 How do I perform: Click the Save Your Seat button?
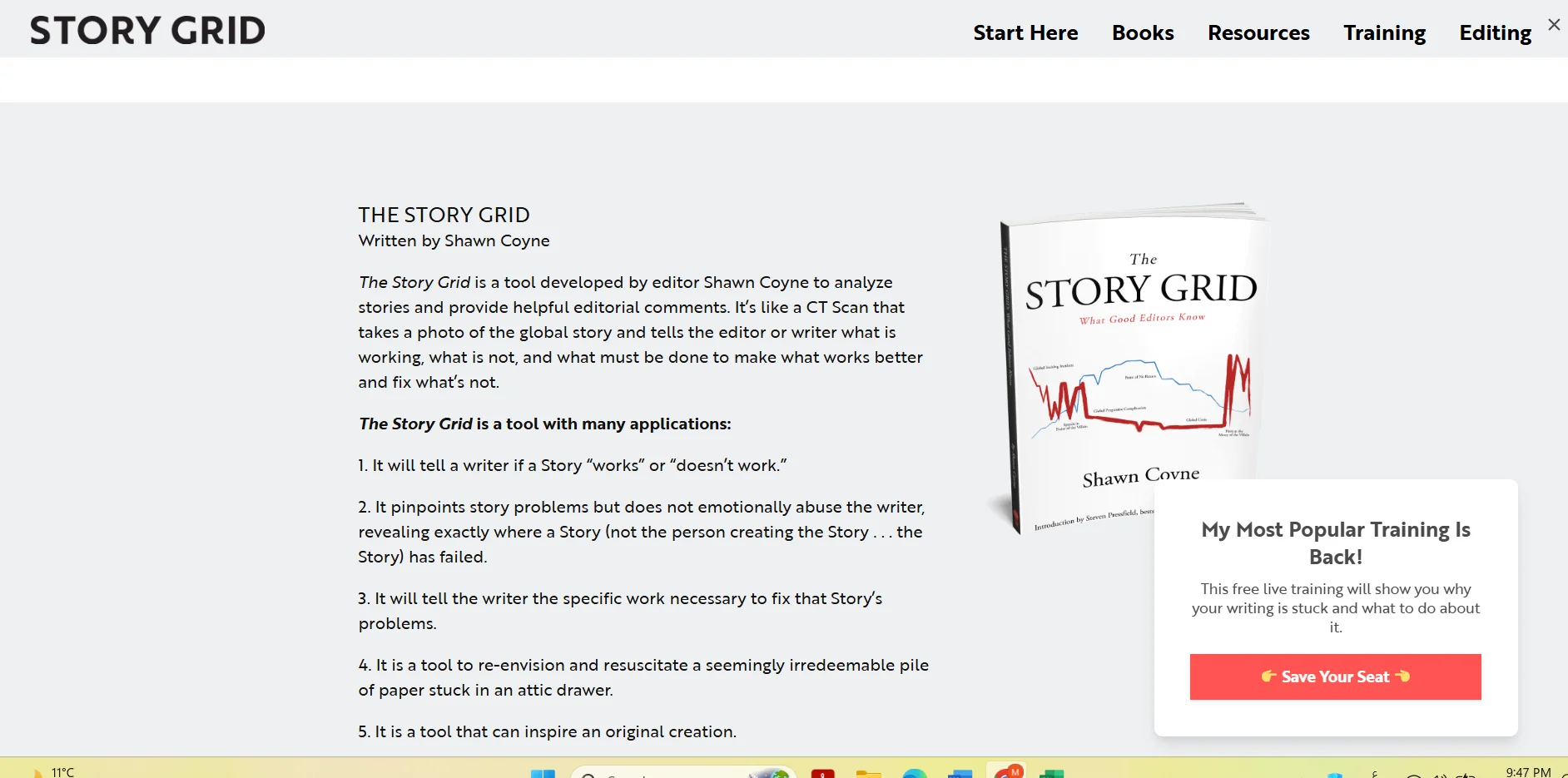click(1335, 676)
